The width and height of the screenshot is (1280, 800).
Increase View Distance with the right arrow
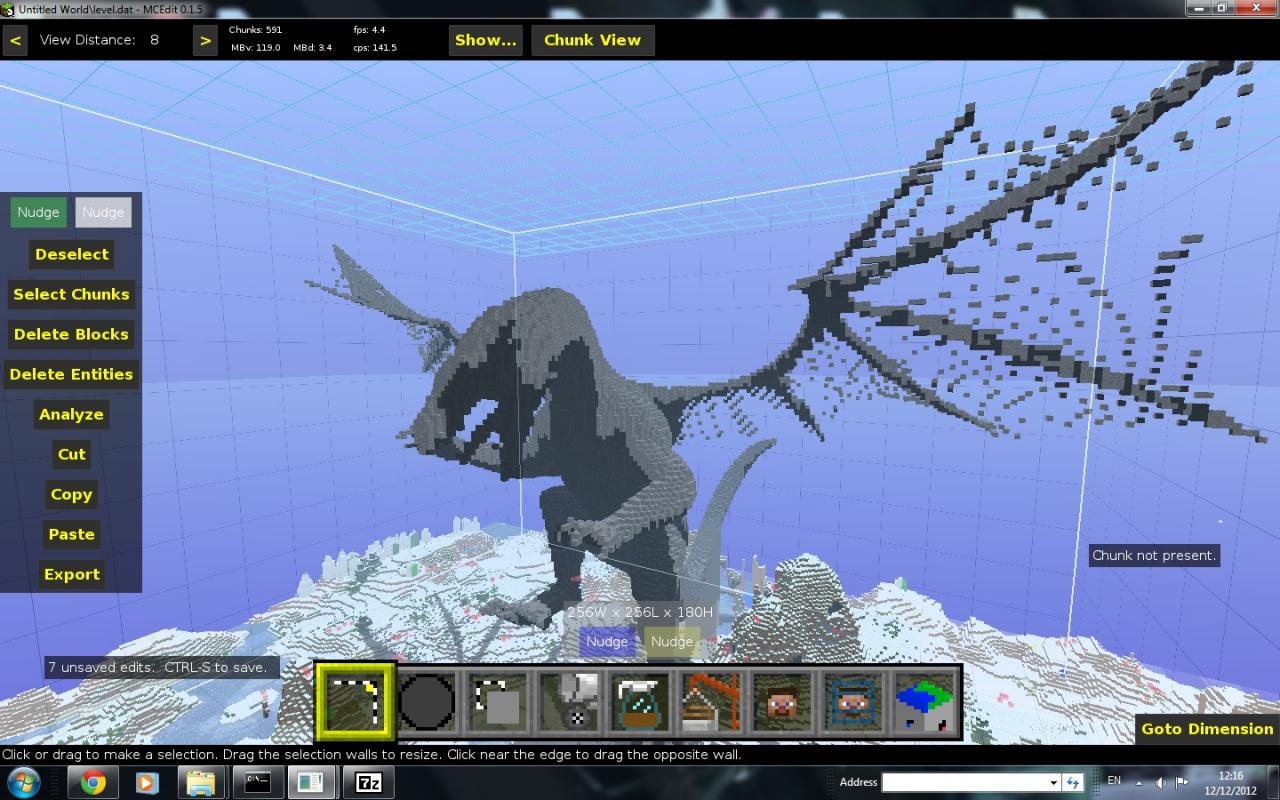tap(205, 40)
